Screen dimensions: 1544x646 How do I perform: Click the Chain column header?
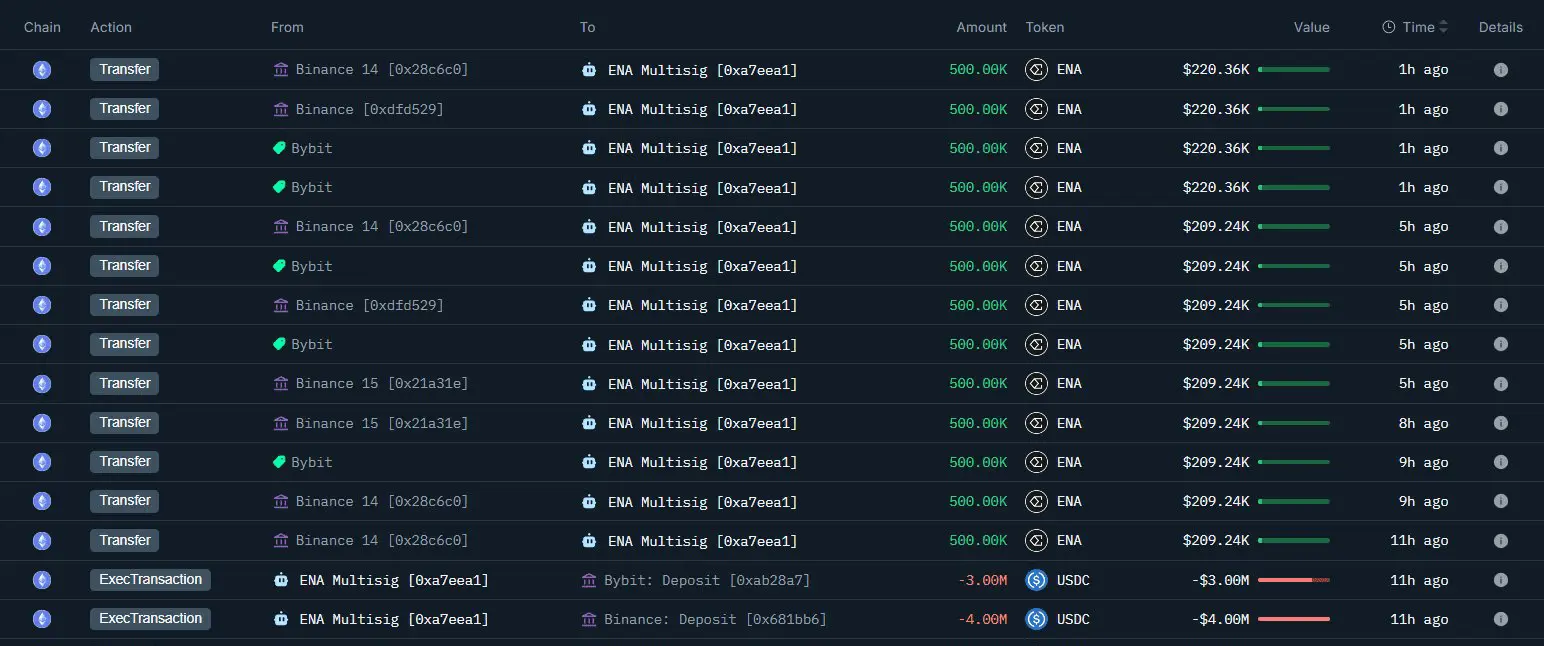tap(42, 27)
